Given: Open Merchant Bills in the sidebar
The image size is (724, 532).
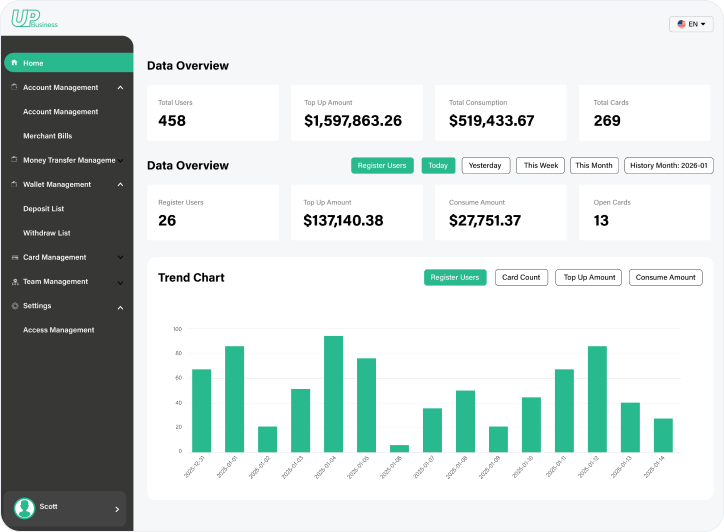Looking at the screenshot, I should point(48,136).
